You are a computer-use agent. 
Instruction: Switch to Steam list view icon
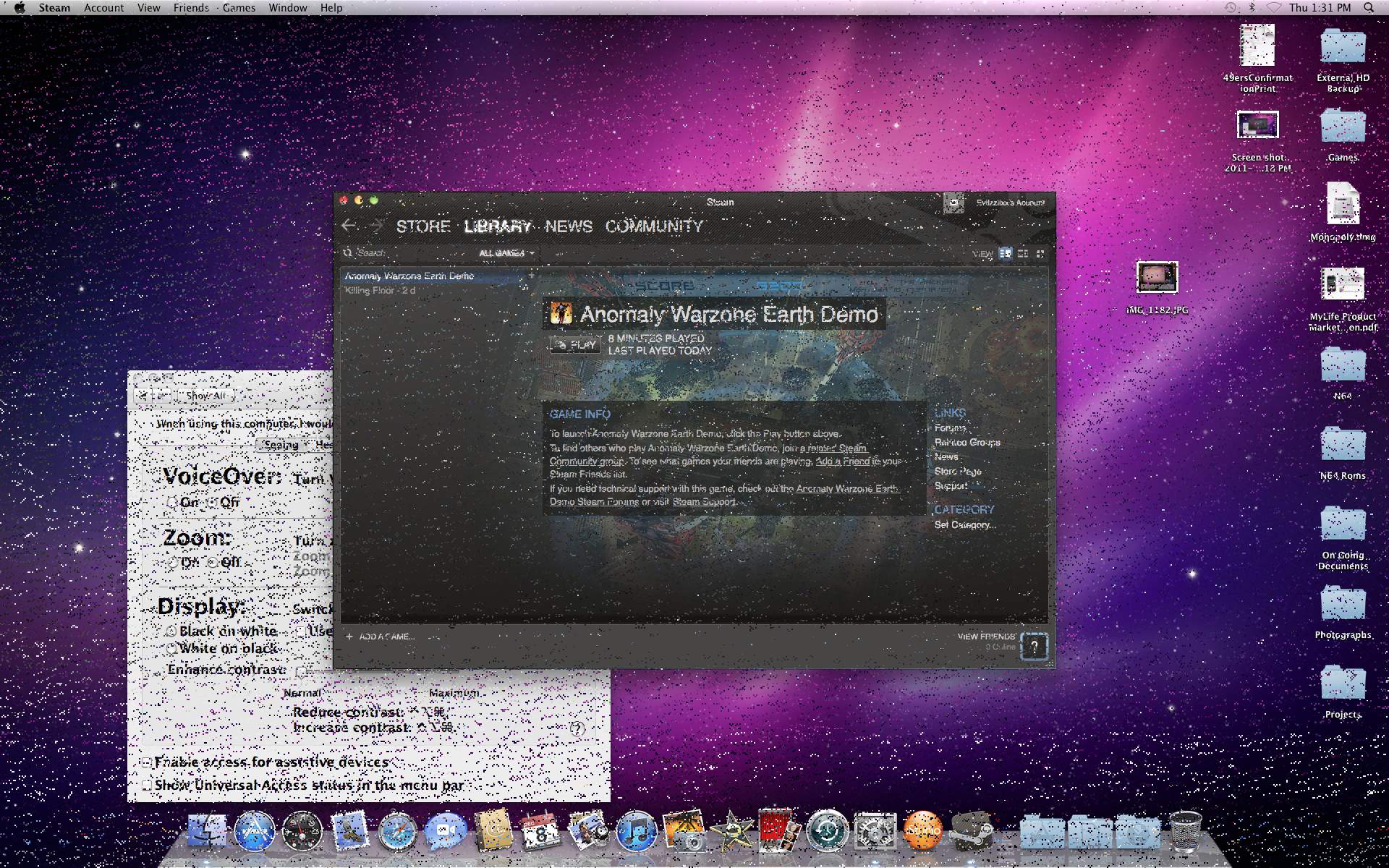tap(1023, 253)
